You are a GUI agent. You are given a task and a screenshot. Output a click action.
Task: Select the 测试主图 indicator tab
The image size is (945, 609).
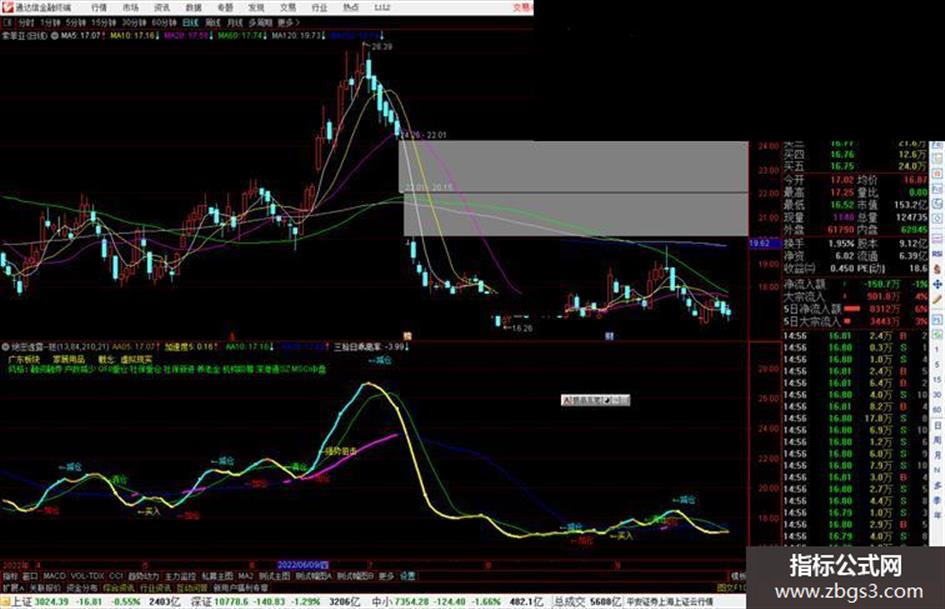pyautogui.click(x=274, y=576)
